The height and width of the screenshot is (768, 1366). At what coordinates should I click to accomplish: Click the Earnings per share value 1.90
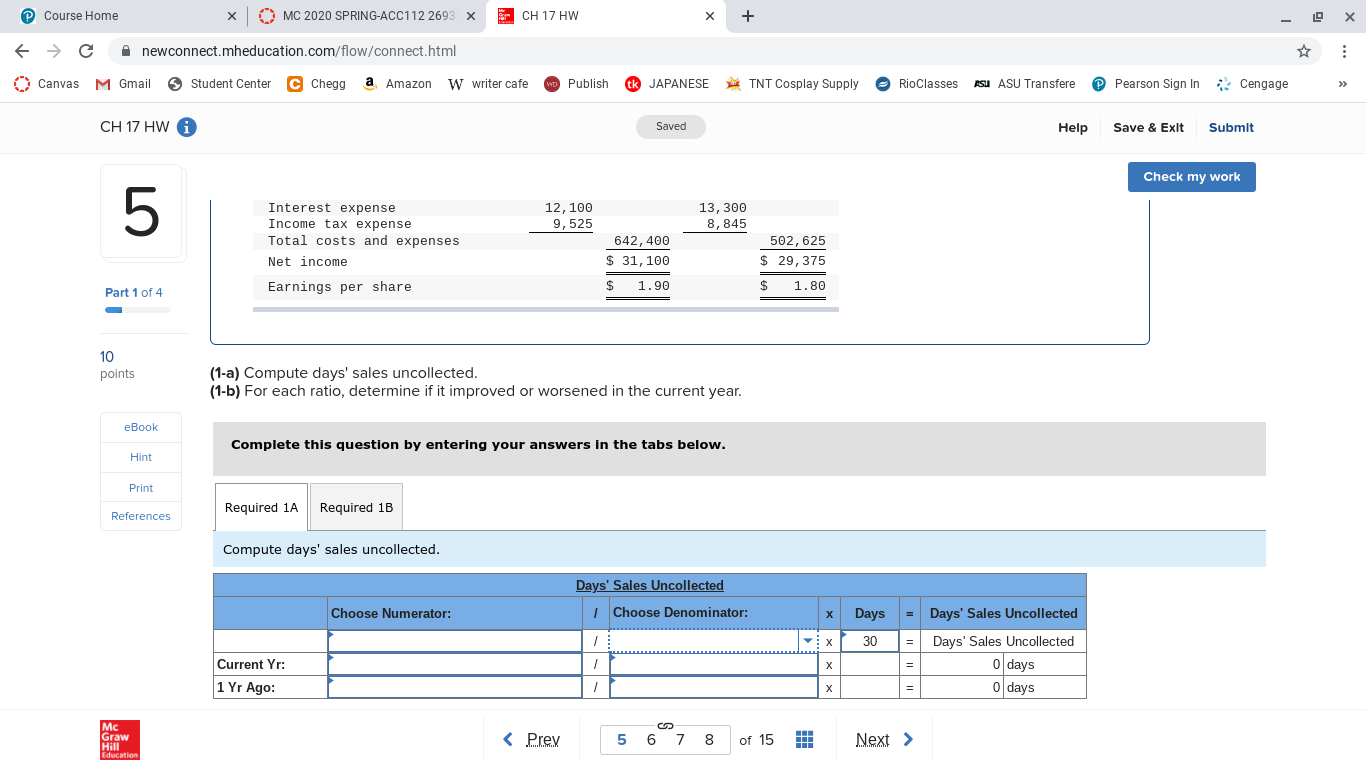(x=654, y=287)
